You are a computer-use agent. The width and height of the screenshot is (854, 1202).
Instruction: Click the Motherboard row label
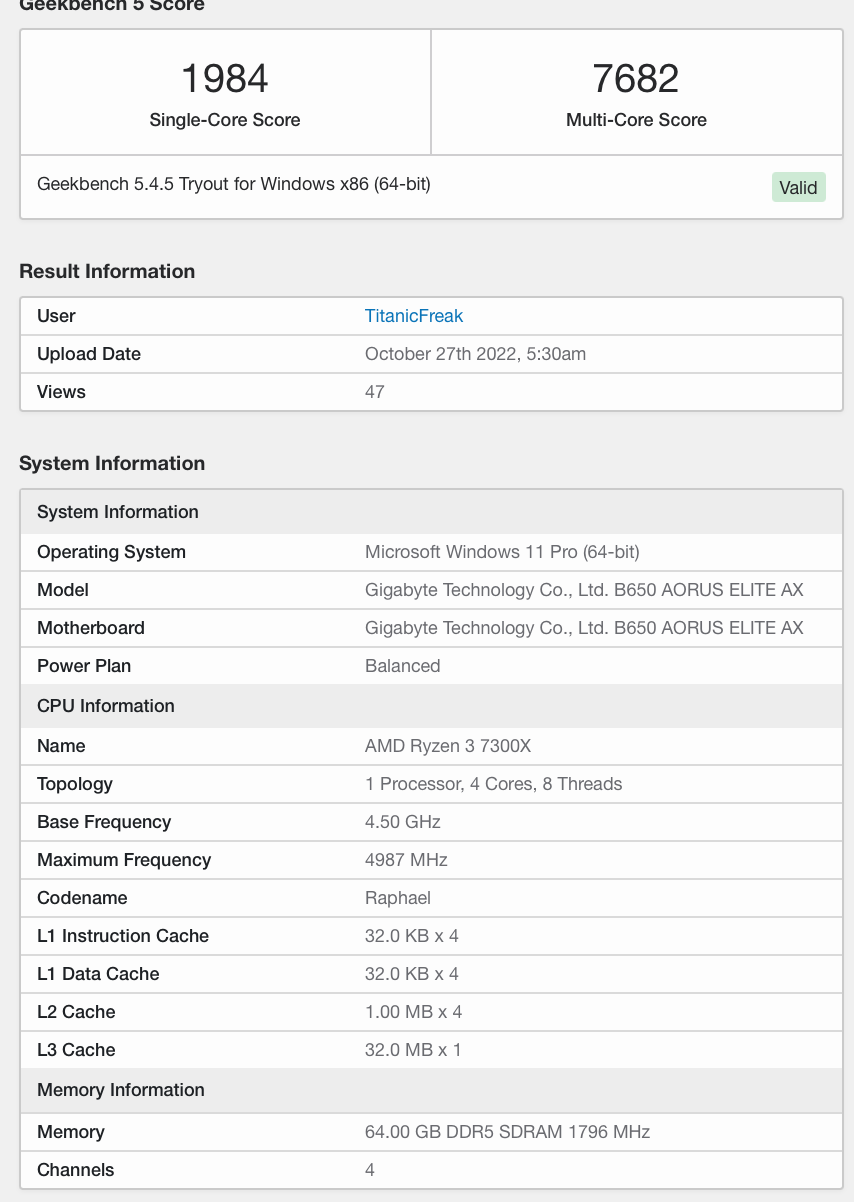point(91,628)
